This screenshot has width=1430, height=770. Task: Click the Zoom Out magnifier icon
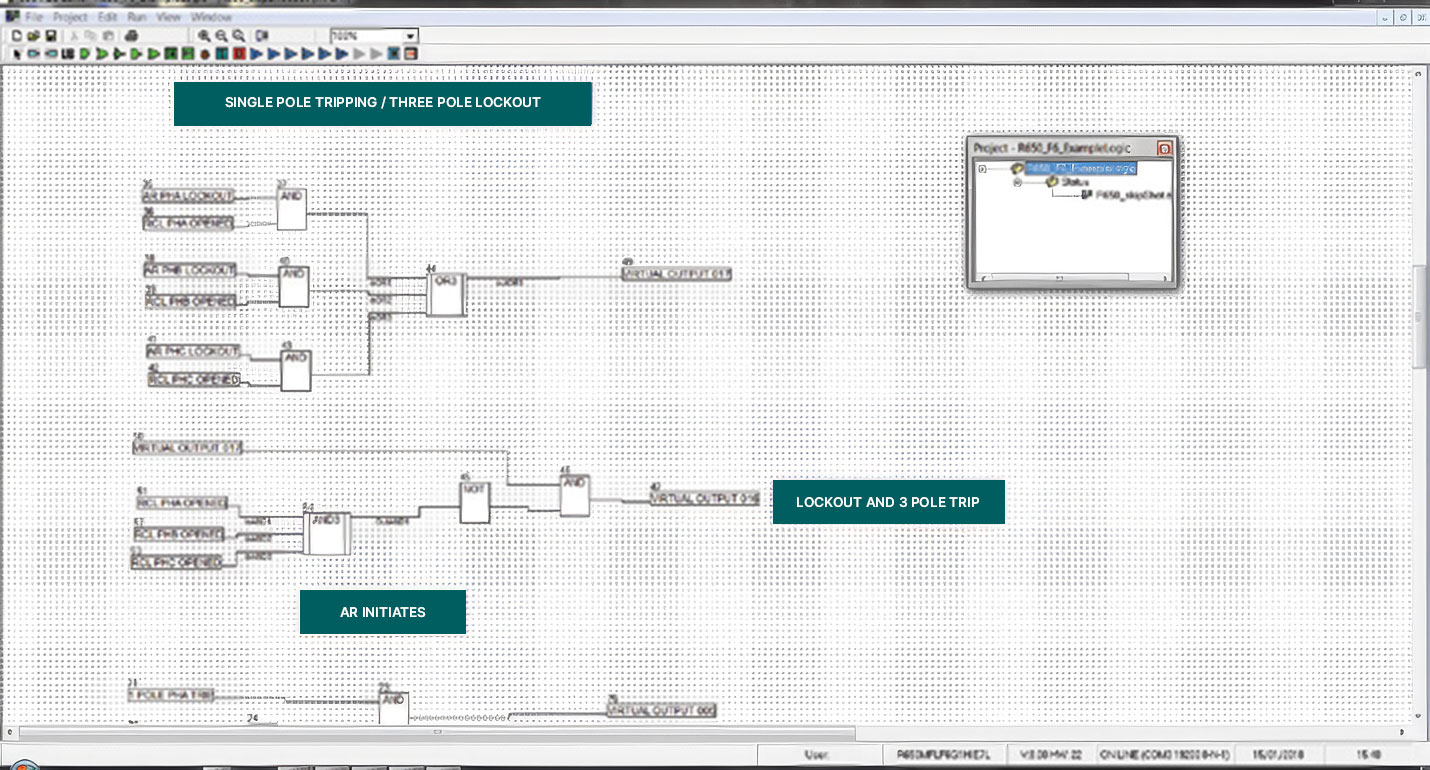pyautogui.click(x=221, y=36)
